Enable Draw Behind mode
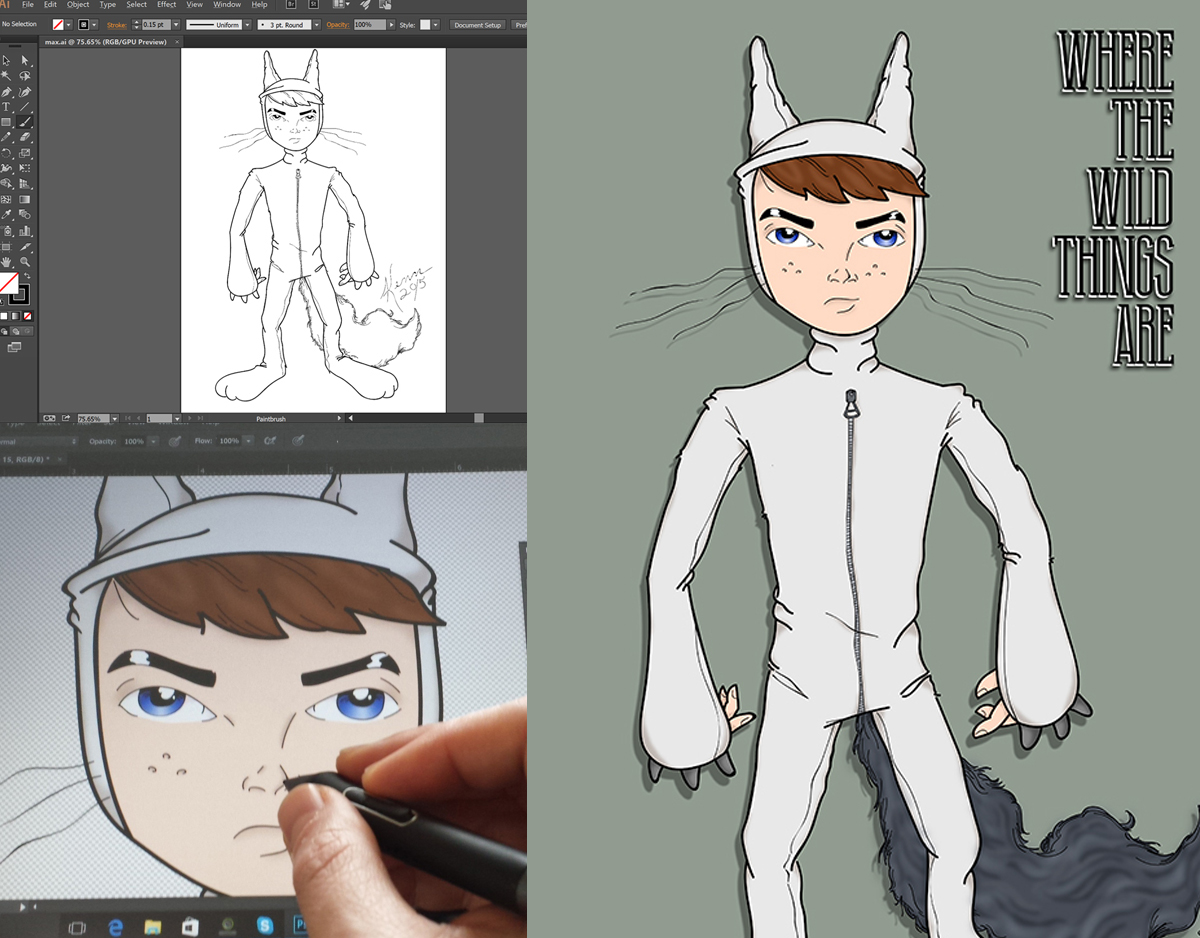Viewport: 1200px width, 938px height. pyautogui.click(x=16, y=331)
